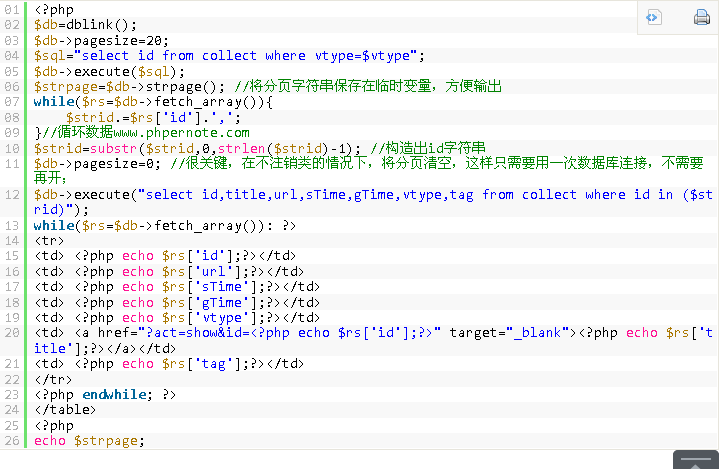Click the 'substr' function on line 10
The image size is (723, 469).
pyautogui.click(x=113, y=148)
